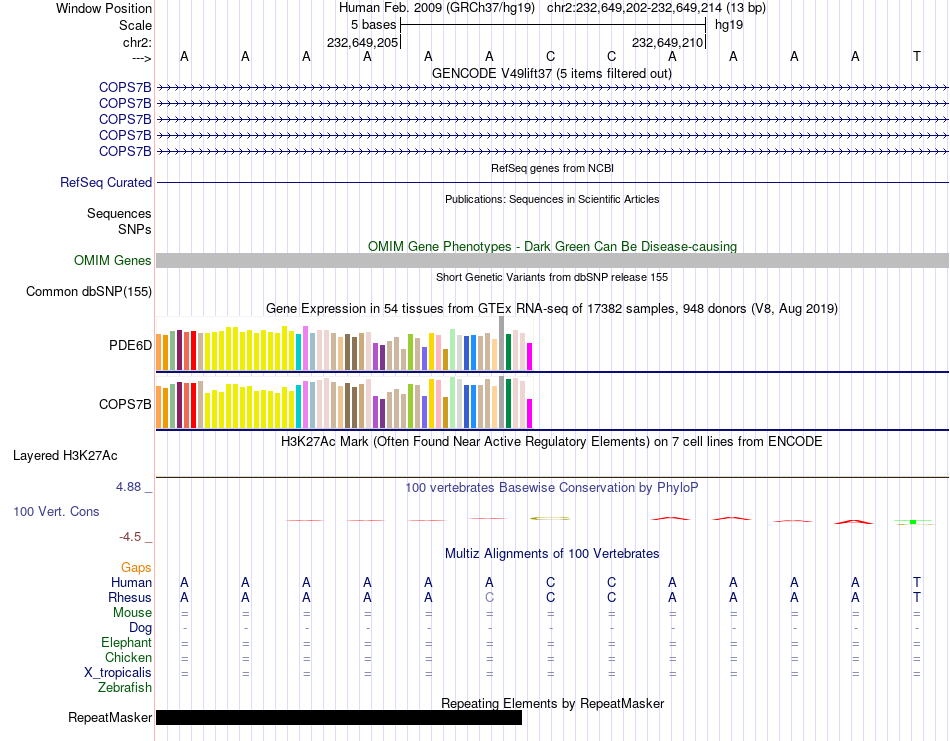Screen dimensions: 950x741
Task: Click coordinate marker 232,649,210
Action: click(x=668, y=42)
